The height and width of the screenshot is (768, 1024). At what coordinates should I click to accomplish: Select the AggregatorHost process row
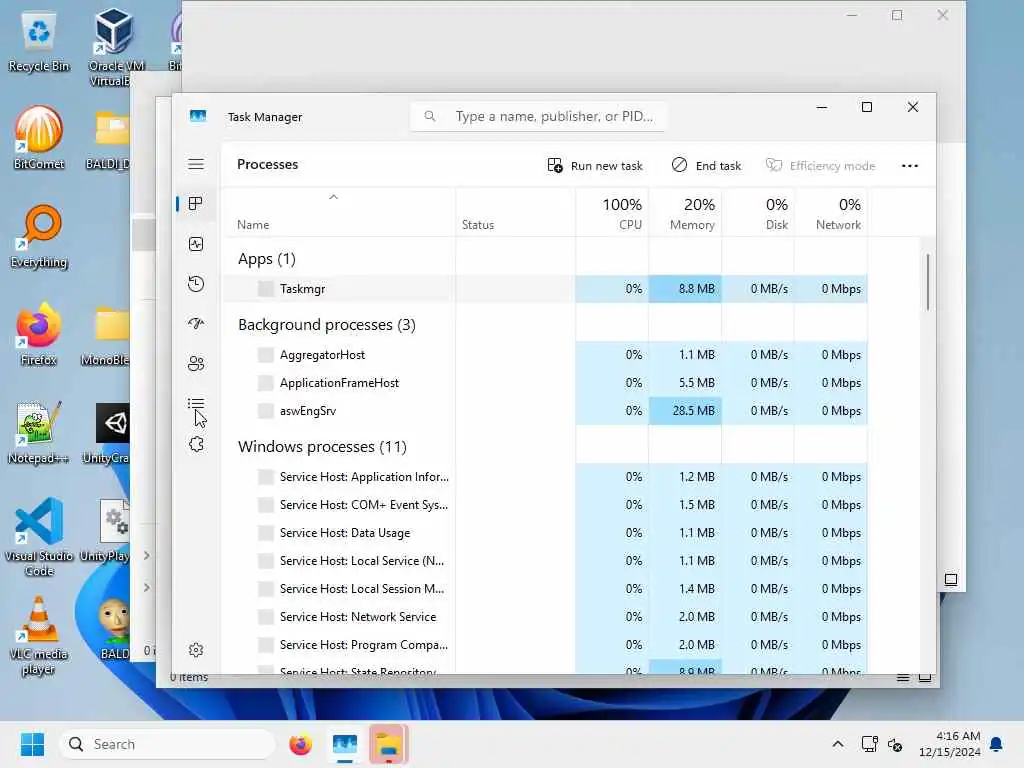tap(545, 355)
